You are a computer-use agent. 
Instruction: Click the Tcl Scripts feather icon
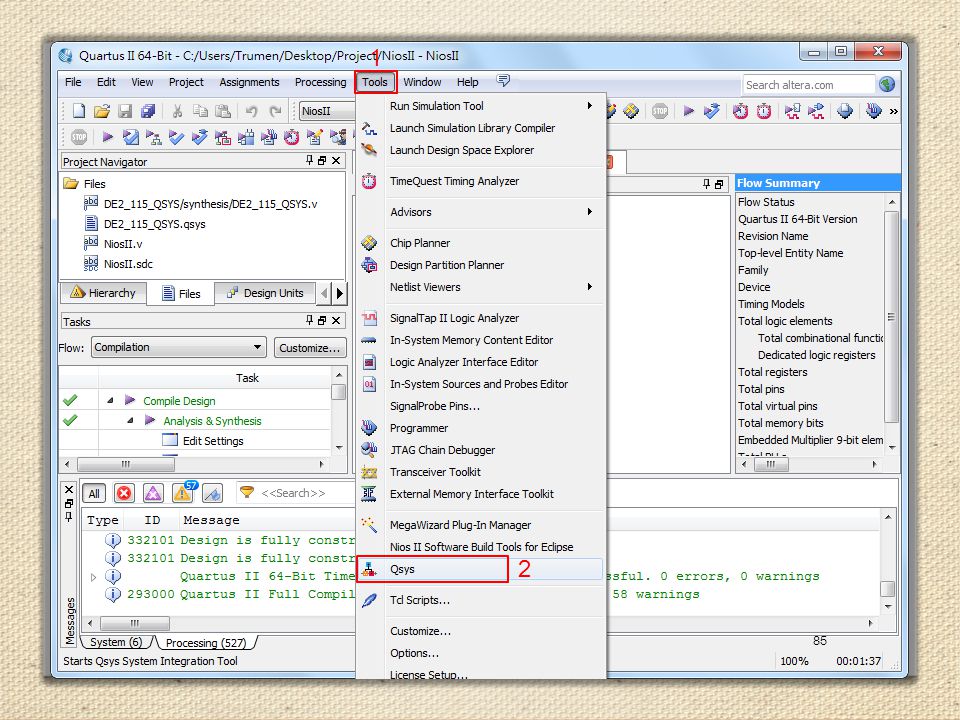click(x=369, y=600)
